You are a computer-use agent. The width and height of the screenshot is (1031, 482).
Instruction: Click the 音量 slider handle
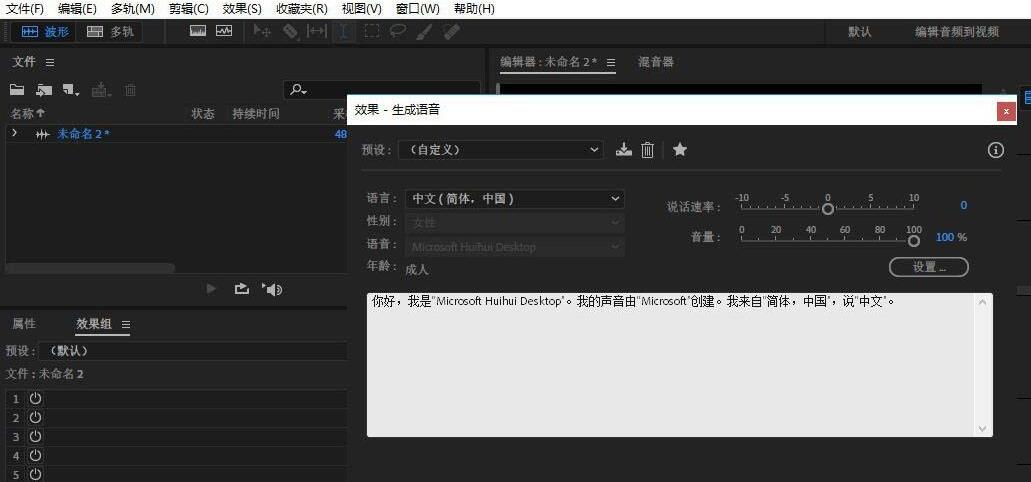[x=914, y=241]
